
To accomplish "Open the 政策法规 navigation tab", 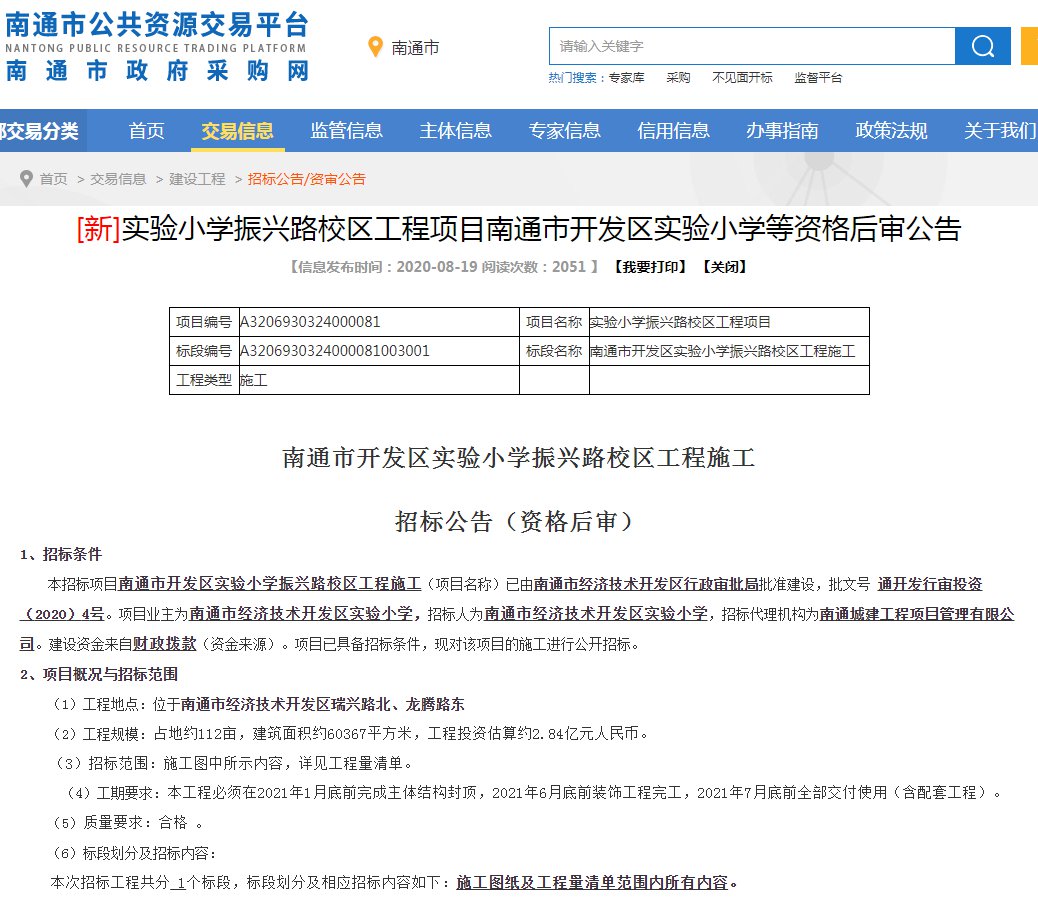I will [x=892, y=130].
